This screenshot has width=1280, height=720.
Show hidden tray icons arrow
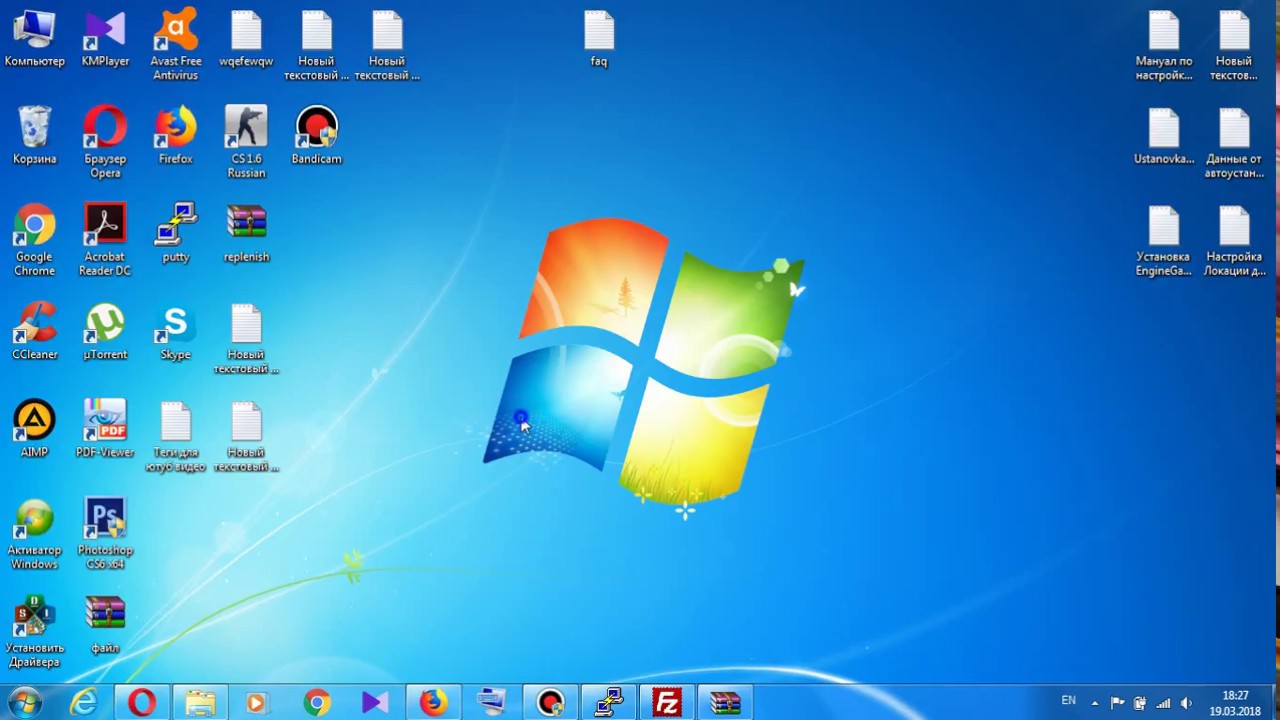pos(1095,703)
